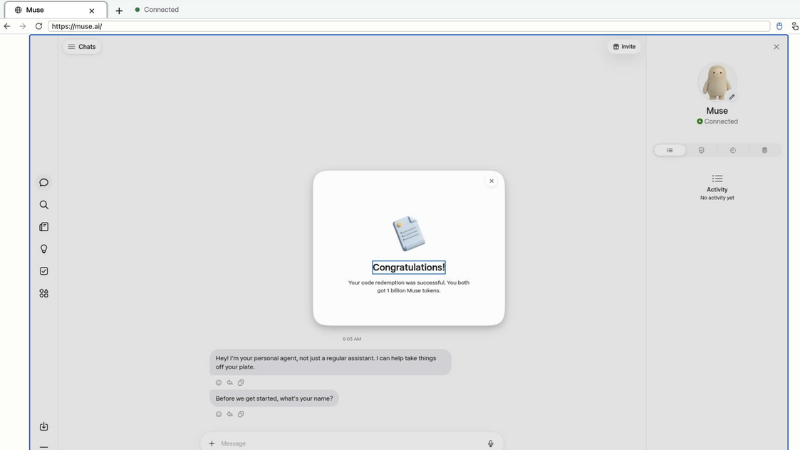Edit the Muse avatar with pencil icon
Screen dimensions: 800x450
coord(732,97)
